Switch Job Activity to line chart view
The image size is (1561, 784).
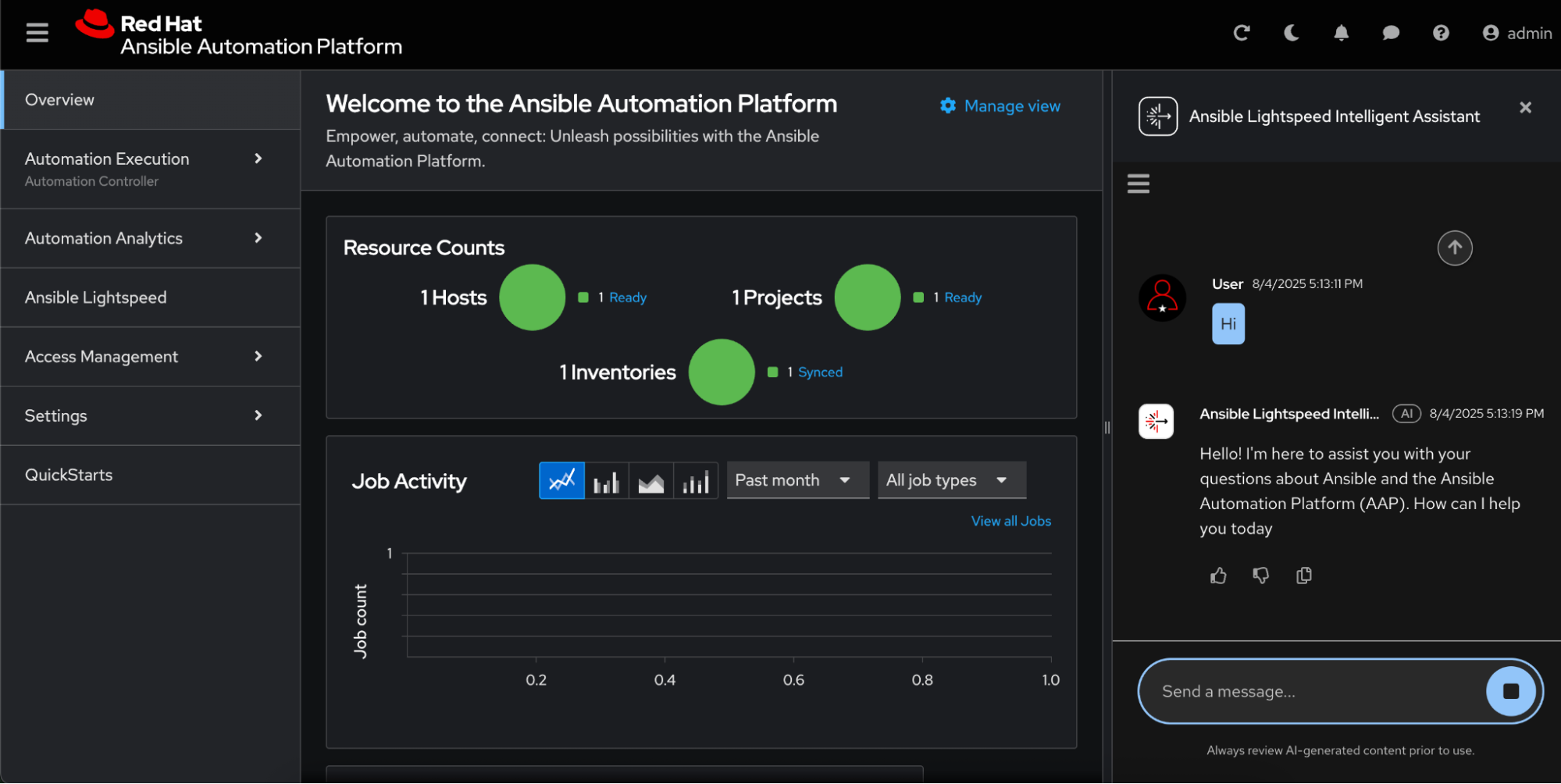[561, 480]
